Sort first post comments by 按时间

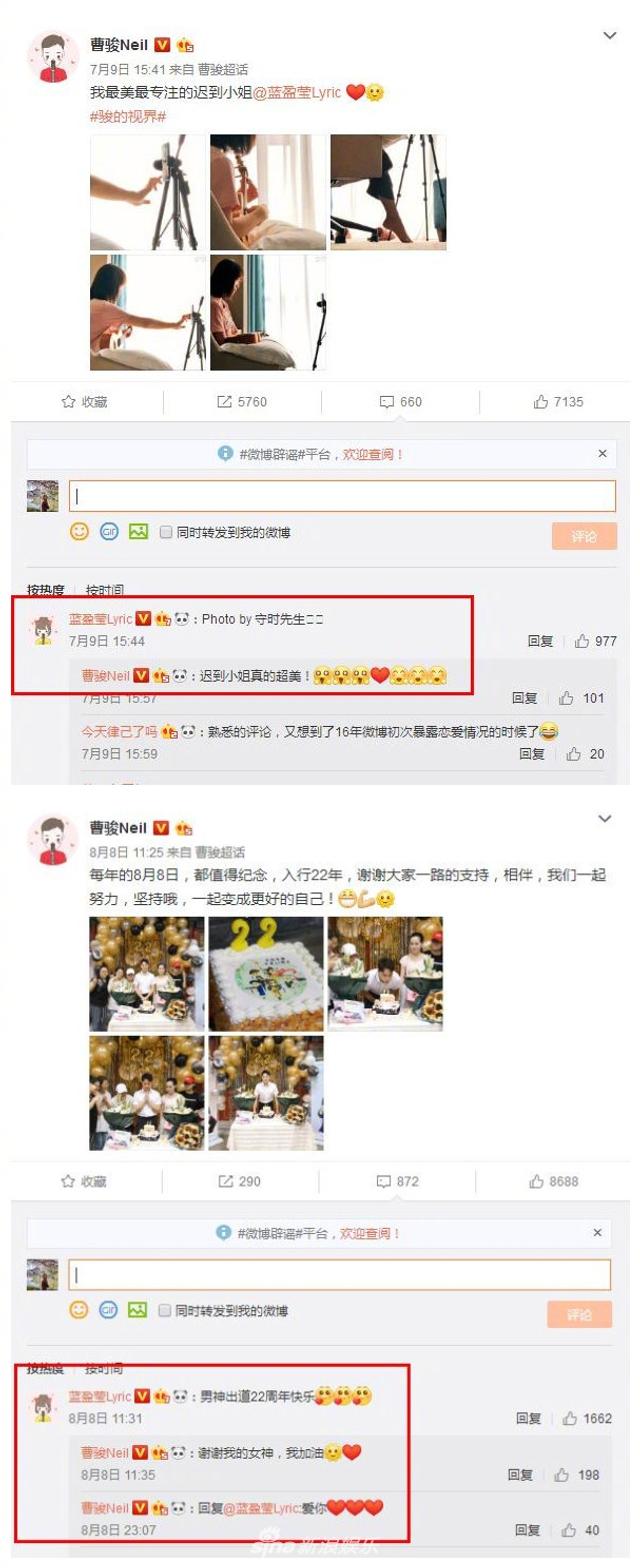click(105, 590)
